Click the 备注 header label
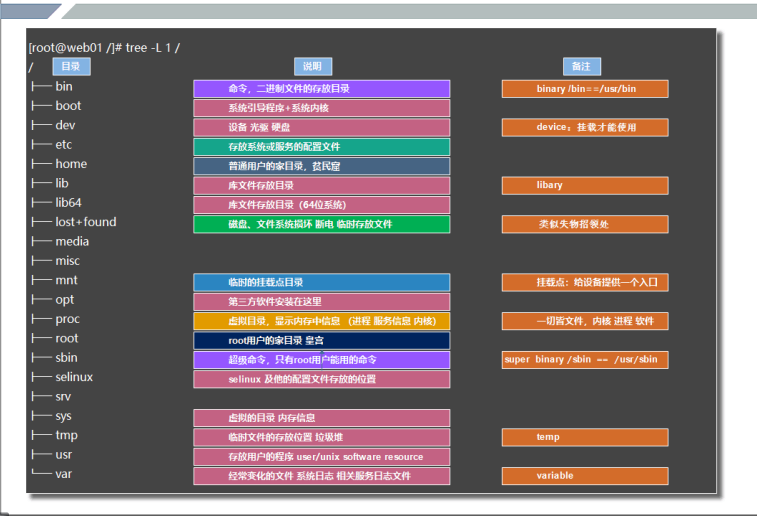Image resolution: width=757 pixels, height=516 pixels. 582,67
